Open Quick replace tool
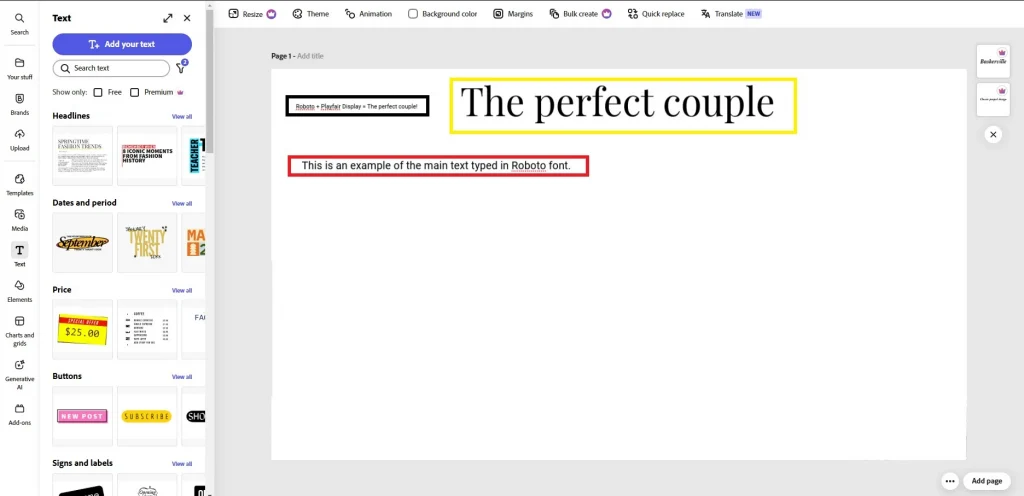 coord(656,14)
